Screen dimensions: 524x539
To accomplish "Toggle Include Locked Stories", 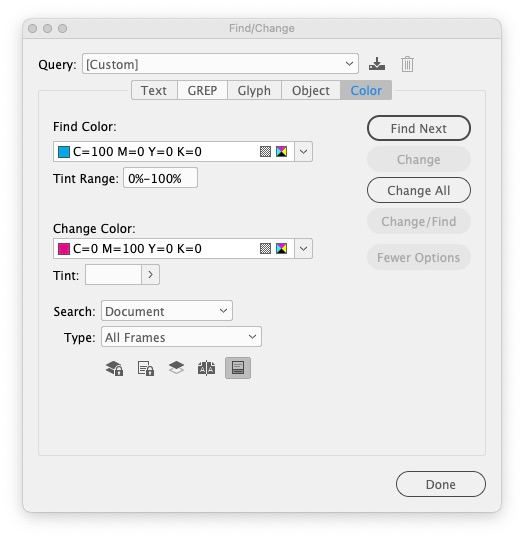I will (x=146, y=368).
